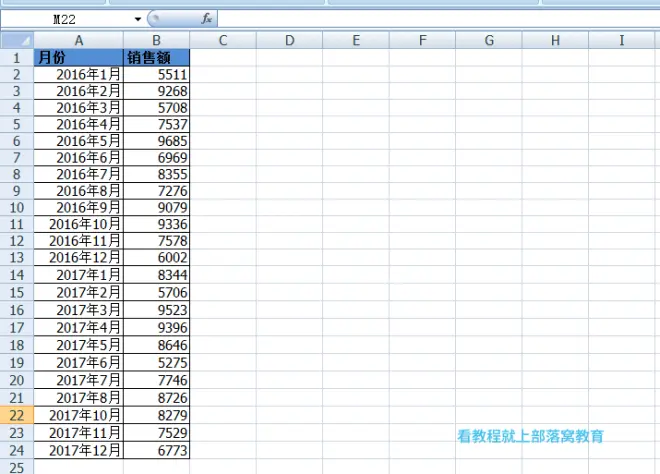Select column I header
This screenshot has height=474, width=660.
(x=622, y=40)
